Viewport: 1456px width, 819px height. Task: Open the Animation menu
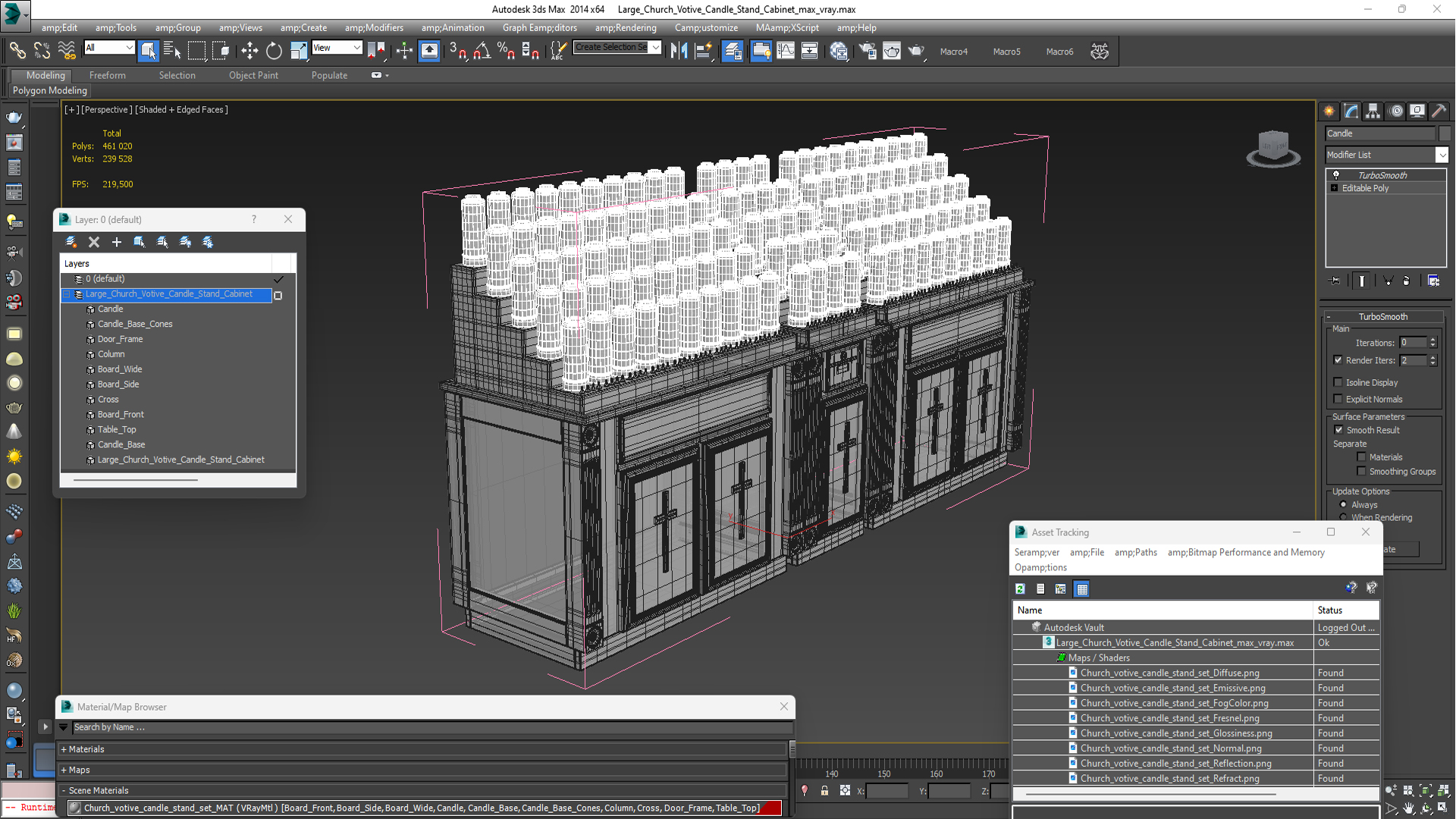pyautogui.click(x=453, y=28)
